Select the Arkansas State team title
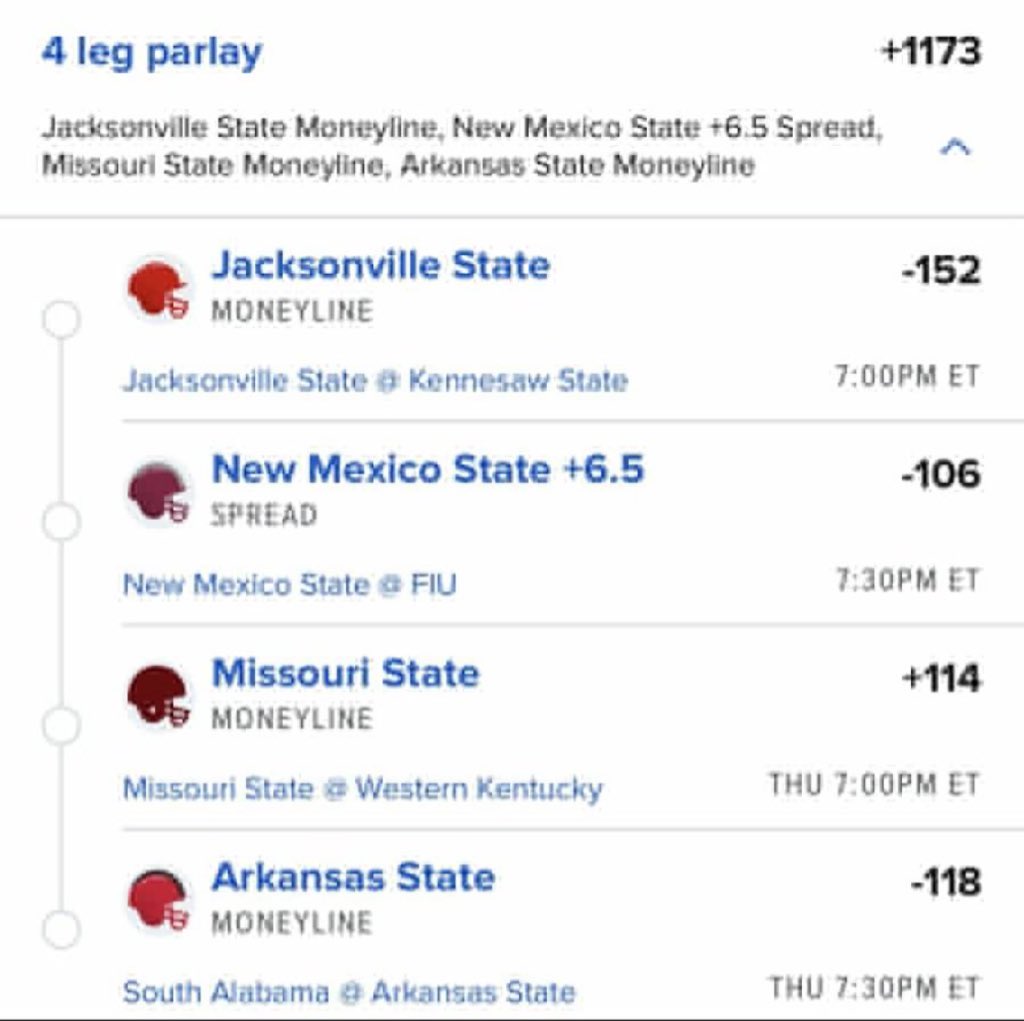This screenshot has width=1024, height=1021. click(x=353, y=877)
